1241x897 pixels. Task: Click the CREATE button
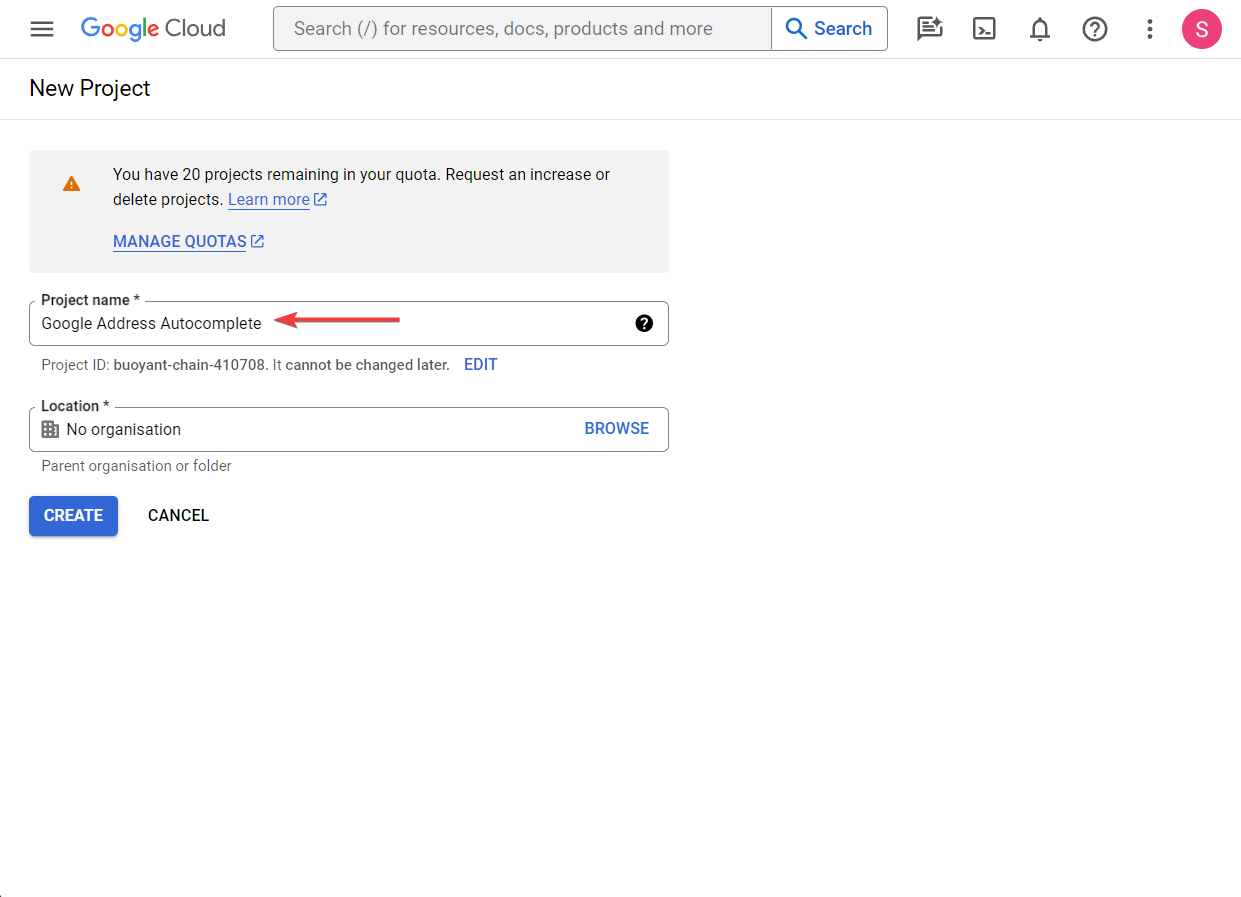point(73,516)
